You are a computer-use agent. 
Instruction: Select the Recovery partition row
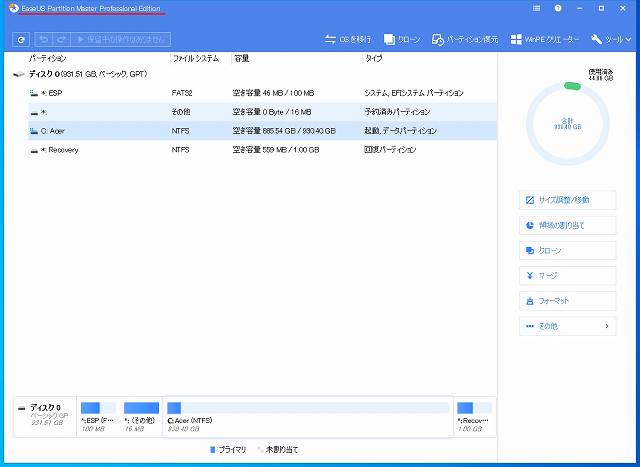[x=262, y=150]
